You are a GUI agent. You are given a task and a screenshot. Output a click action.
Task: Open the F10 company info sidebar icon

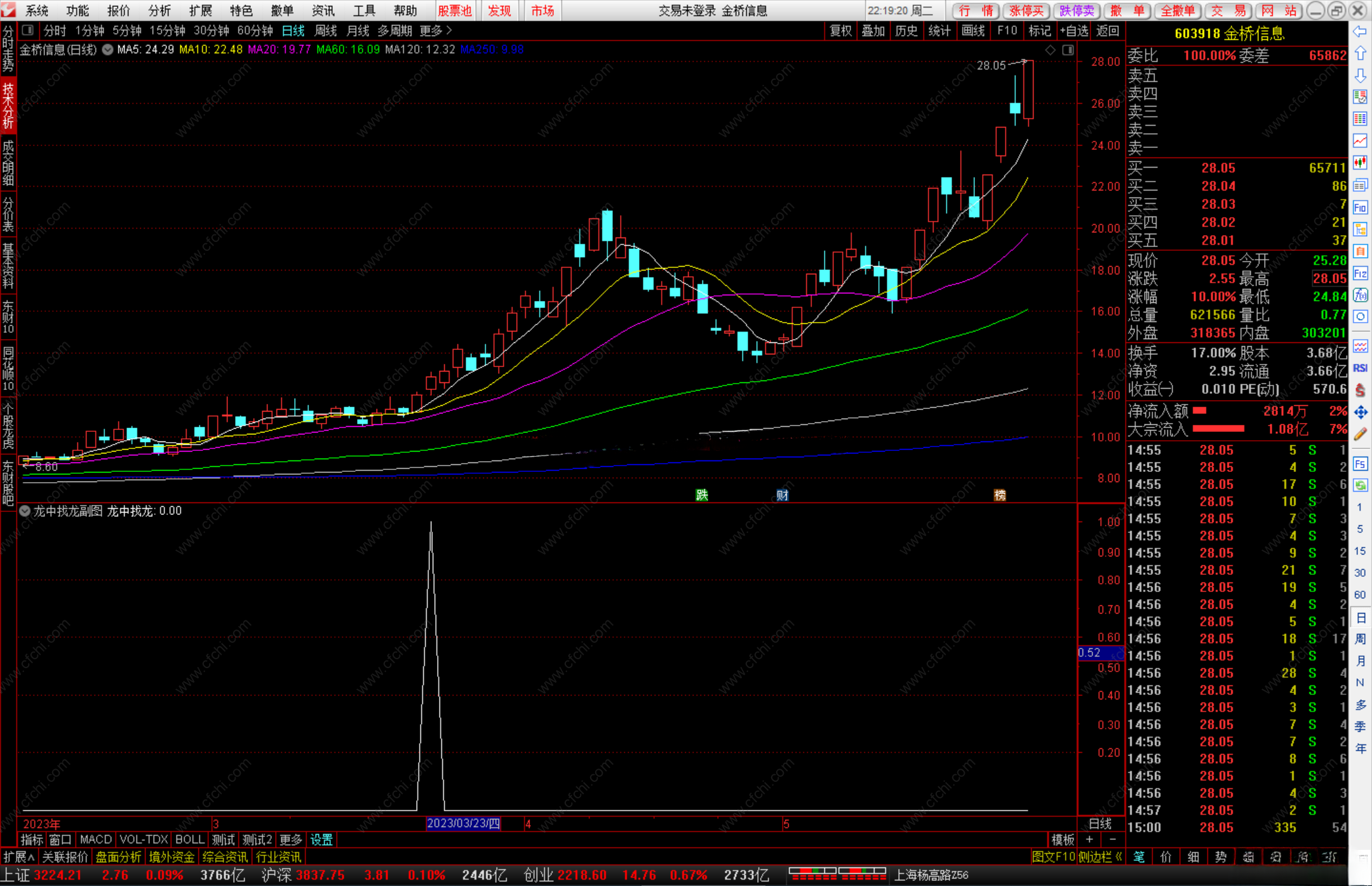click(1360, 208)
